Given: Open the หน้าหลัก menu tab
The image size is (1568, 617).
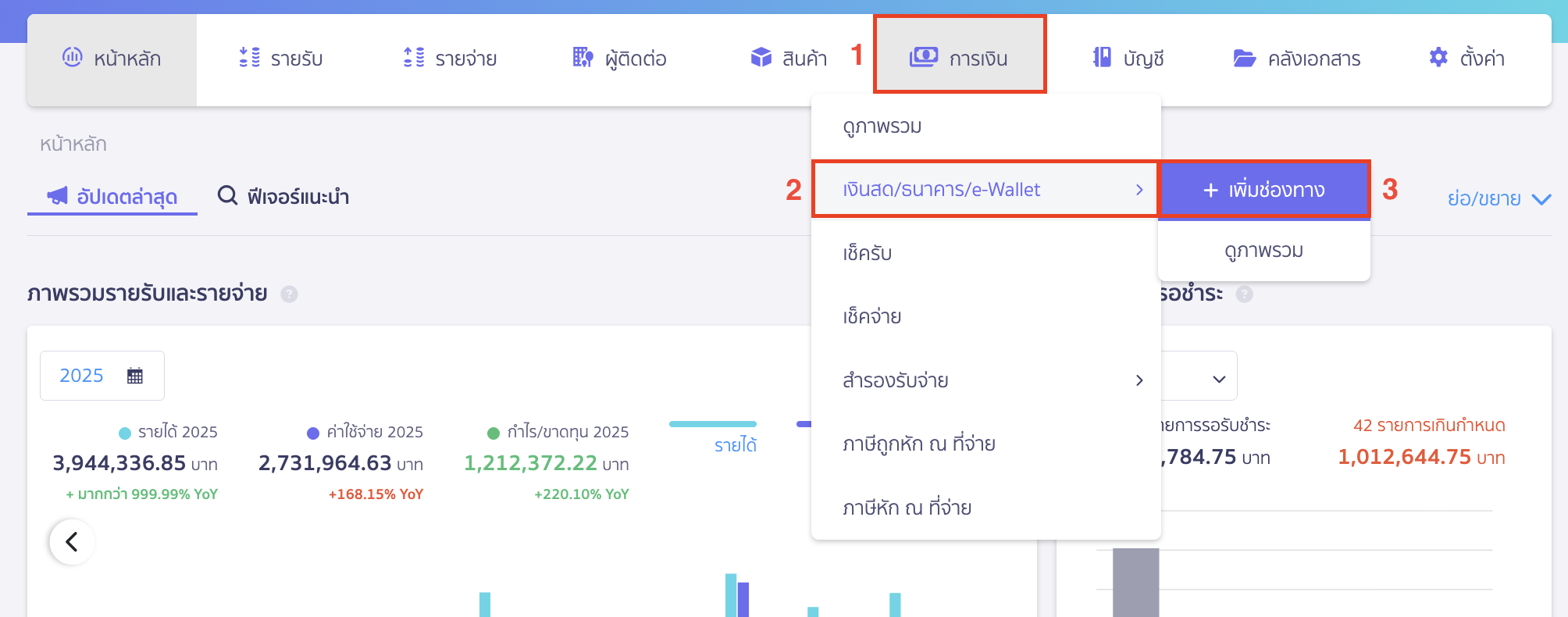Looking at the screenshot, I should point(112,59).
